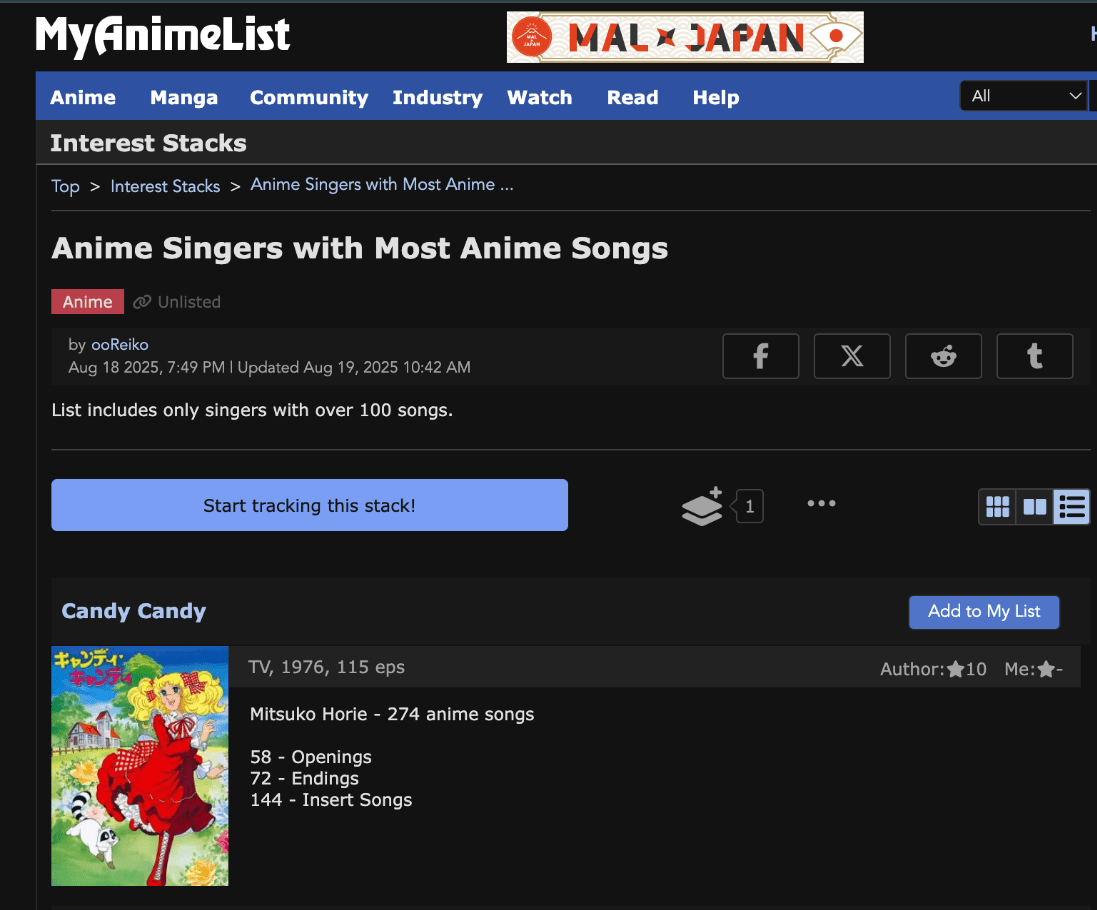Click Start tracking this stack button
This screenshot has width=1097, height=910.
pyautogui.click(x=309, y=505)
